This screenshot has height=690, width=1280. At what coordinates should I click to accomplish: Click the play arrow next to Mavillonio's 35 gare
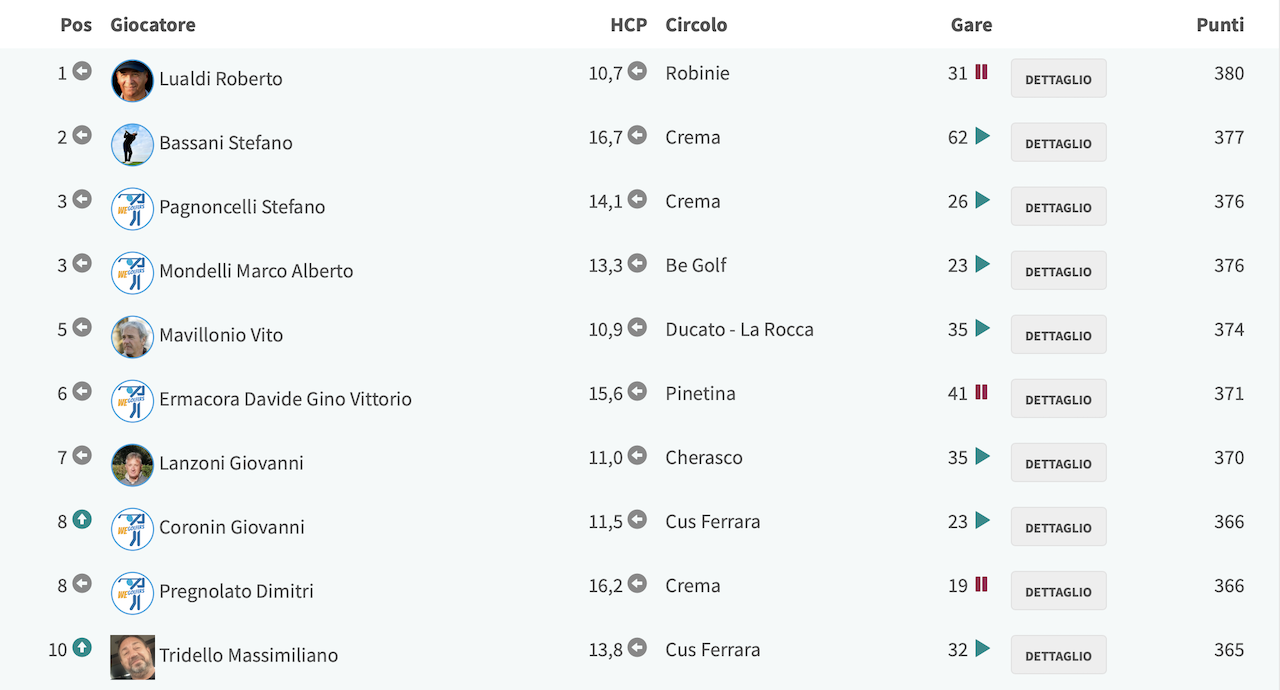(982, 328)
